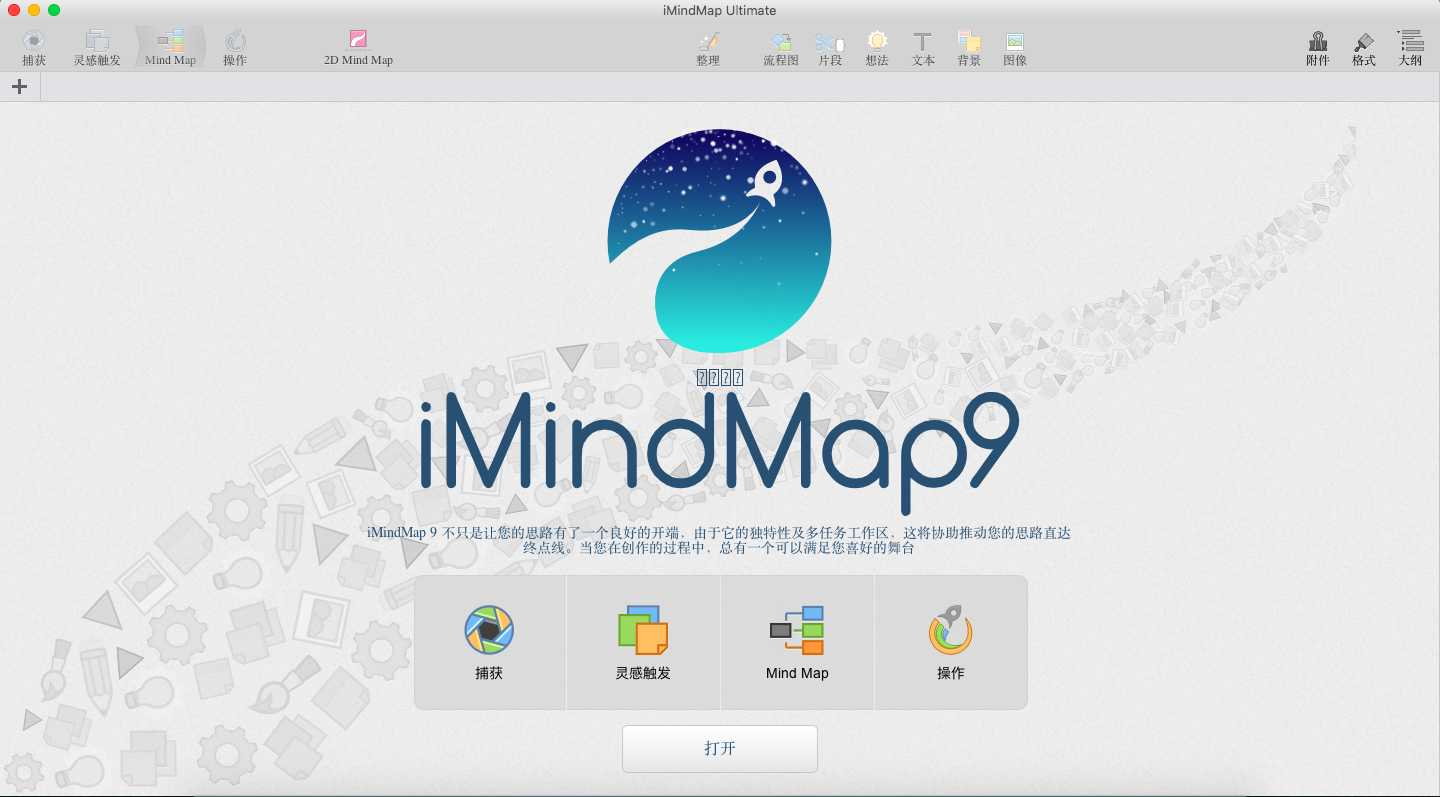
Task: Show the 格式 format panel
Action: pos(1364,48)
